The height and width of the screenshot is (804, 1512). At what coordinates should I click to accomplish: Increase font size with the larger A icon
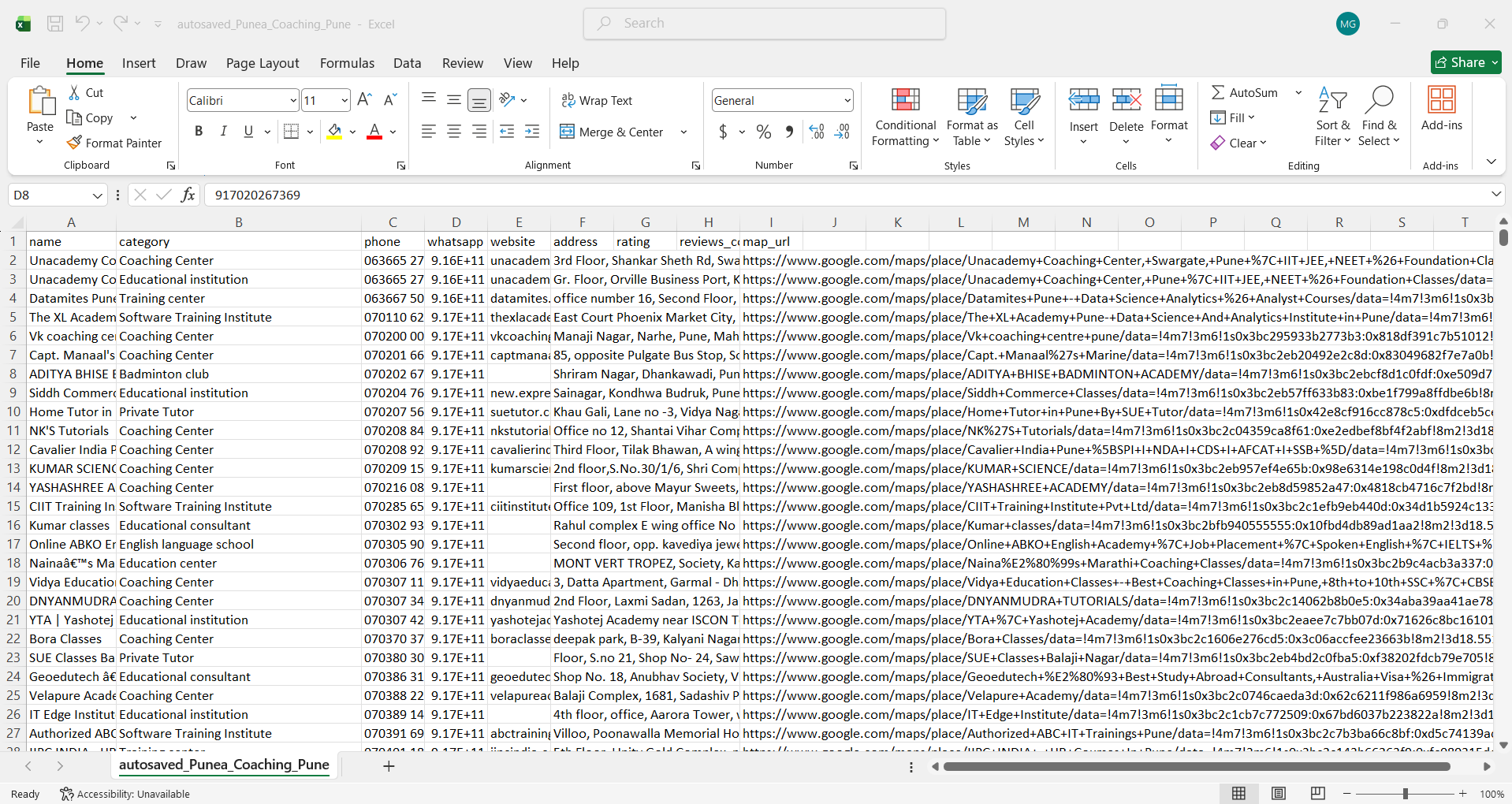[364, 100]
